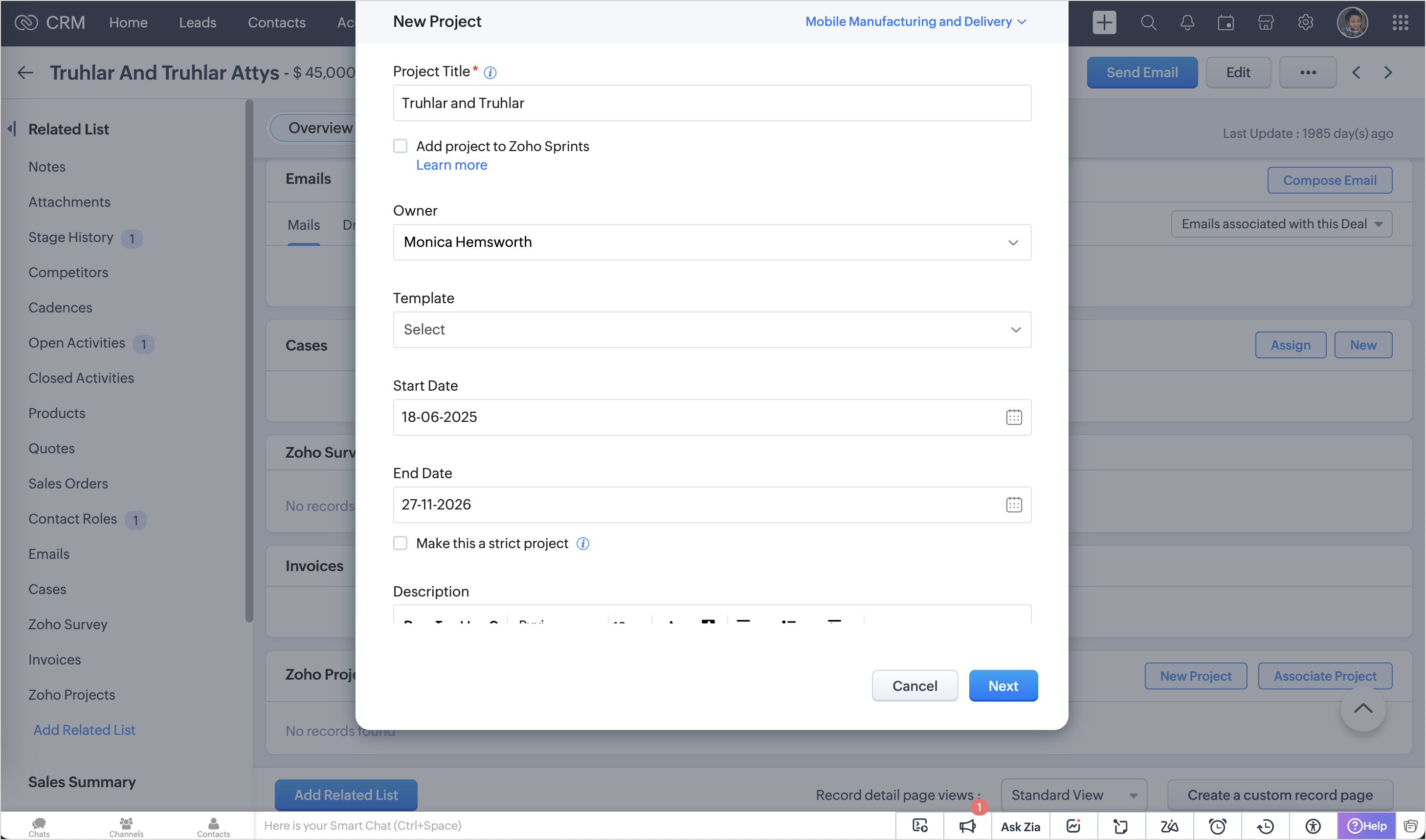1426x840 pixels.
Task: Expand Mobile Manufacturing and Delivery portal dropdown
Action: click(915, 22)
